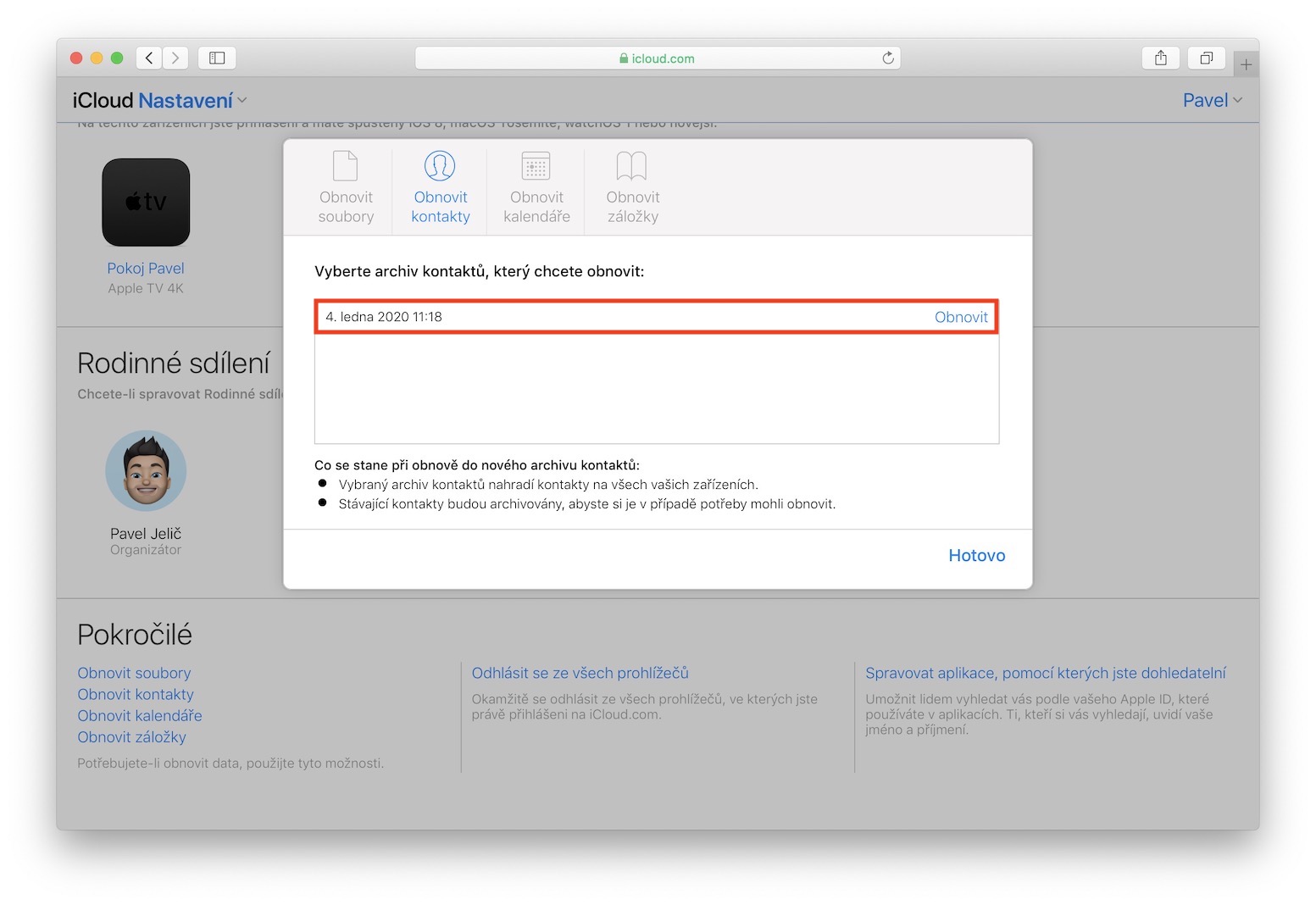Click the Obnovit soubory link under Pokročilé
The height and width of the screenshot is (905, 1316).
[x=134, y=673]
